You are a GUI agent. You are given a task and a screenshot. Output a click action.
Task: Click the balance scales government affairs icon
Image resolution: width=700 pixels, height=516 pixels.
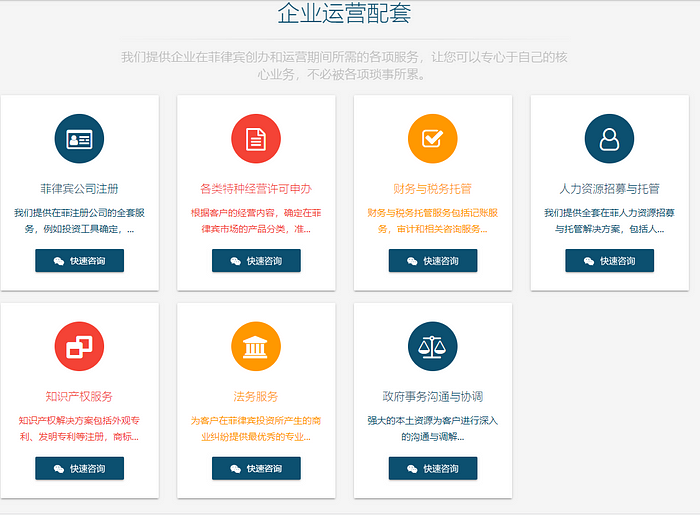(x=432, y=347)
